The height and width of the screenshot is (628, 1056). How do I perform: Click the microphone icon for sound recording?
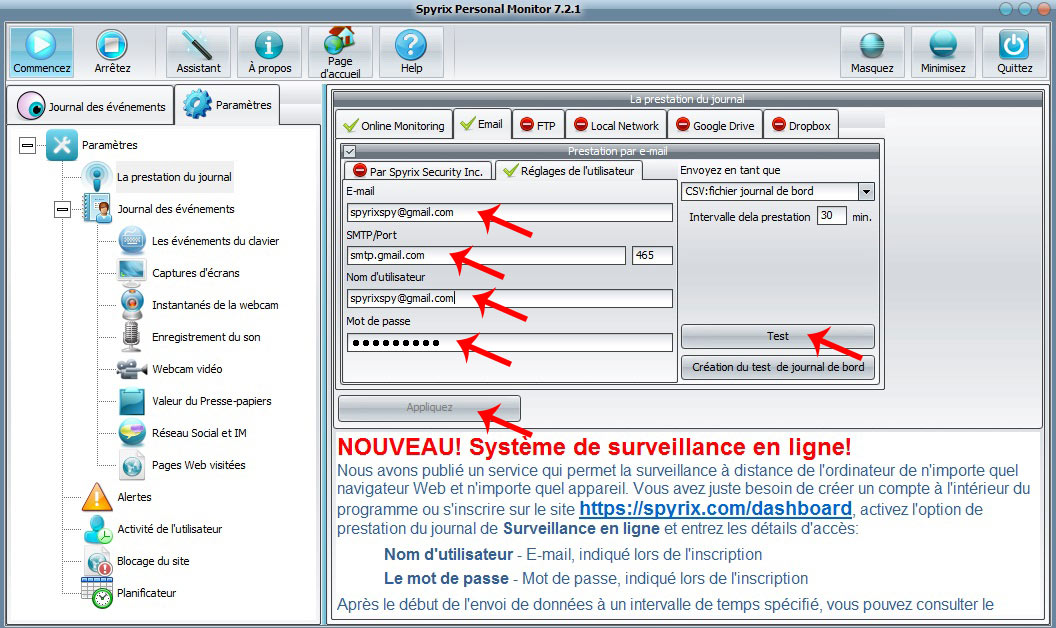[x=131, y=336]
